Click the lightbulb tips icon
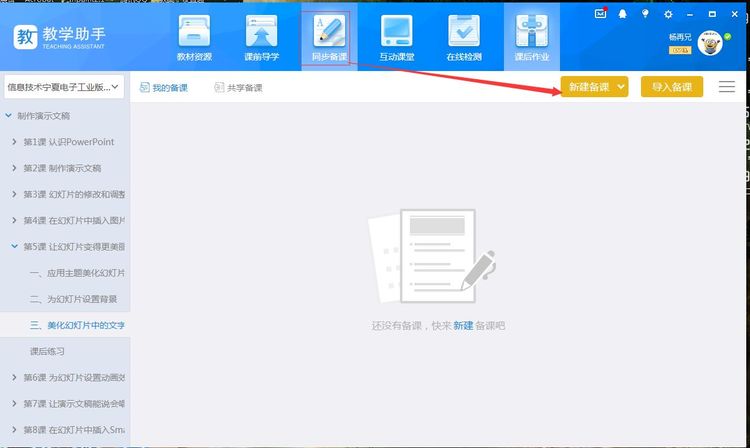 (x=645, y=14)
